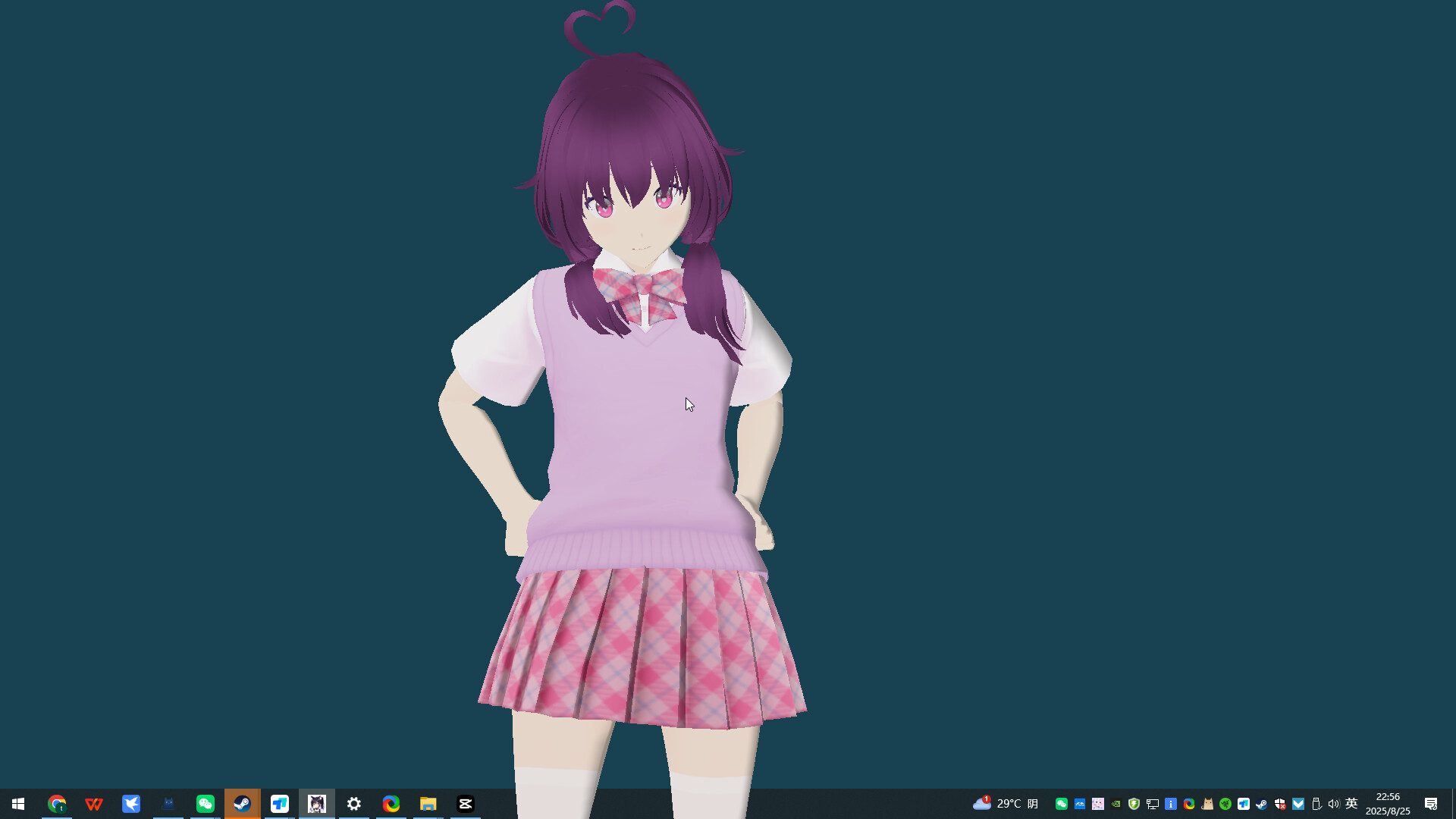Screen dimensions: 1456x819
Task: Click the NVIDIA tray icon
Action: (1116, 804)
